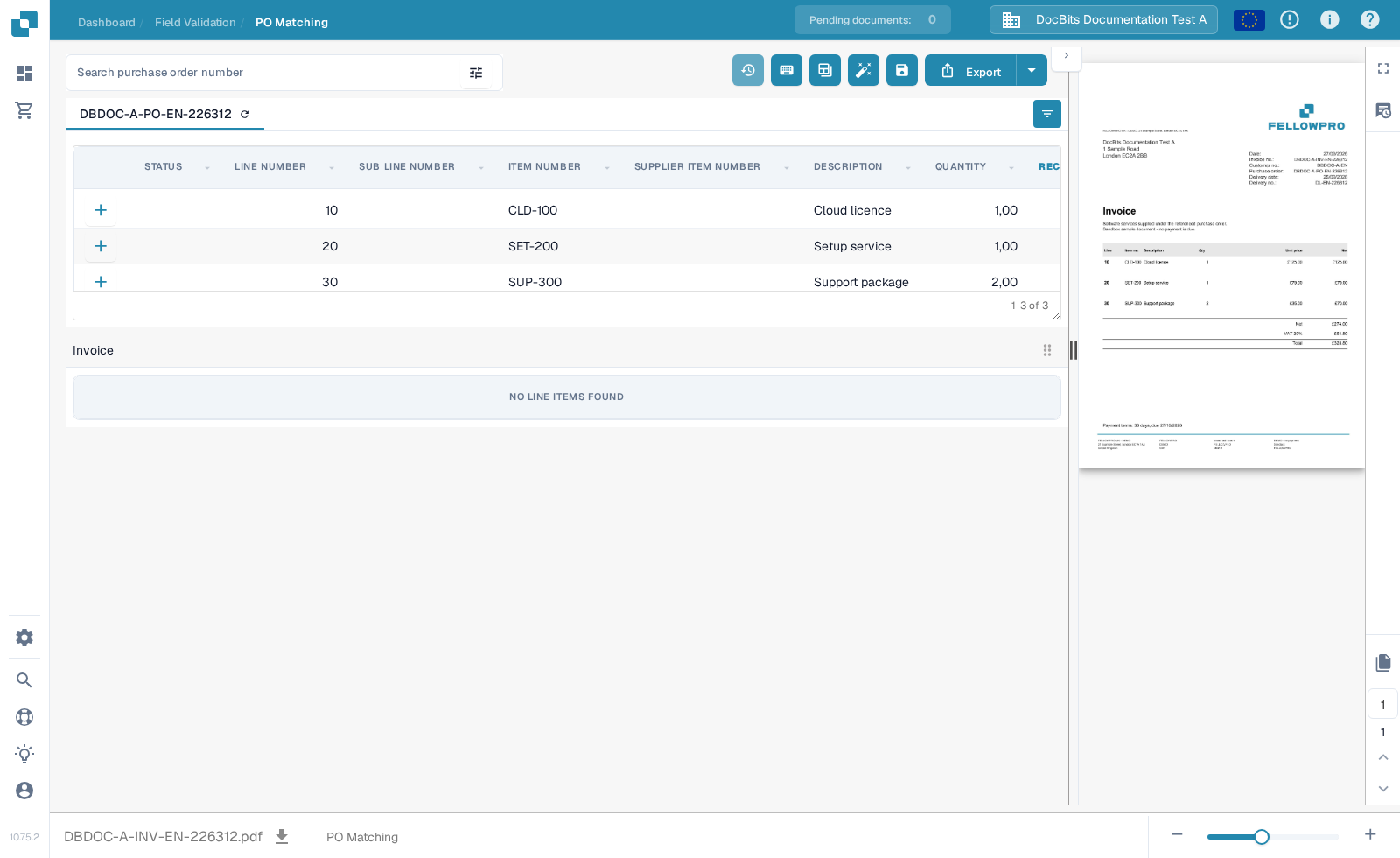Viewport: 1400px width, 858px height.
Task: Click the PO Matching footer tab
Action: click(x=362, y=837)
